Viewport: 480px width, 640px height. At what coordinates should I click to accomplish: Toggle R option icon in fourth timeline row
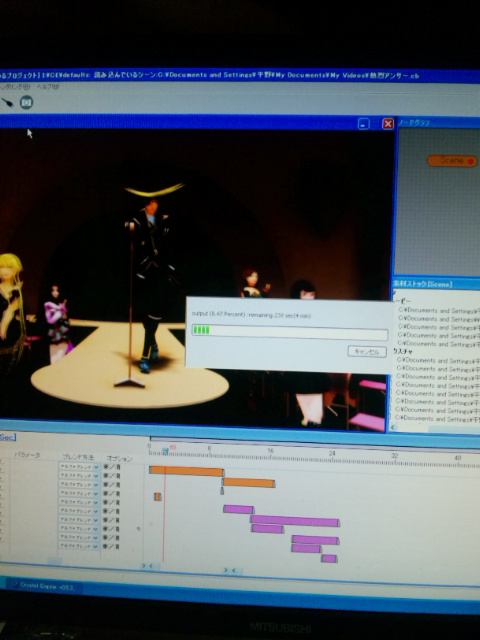tap(118, 493)
